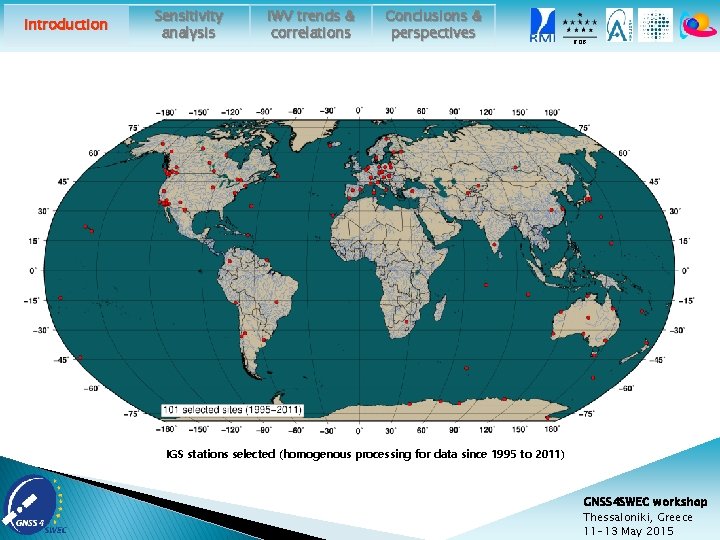The width and height of the screenshot is (720, 540).
Task: Click the RMI logo
Action: pos(542,25)
